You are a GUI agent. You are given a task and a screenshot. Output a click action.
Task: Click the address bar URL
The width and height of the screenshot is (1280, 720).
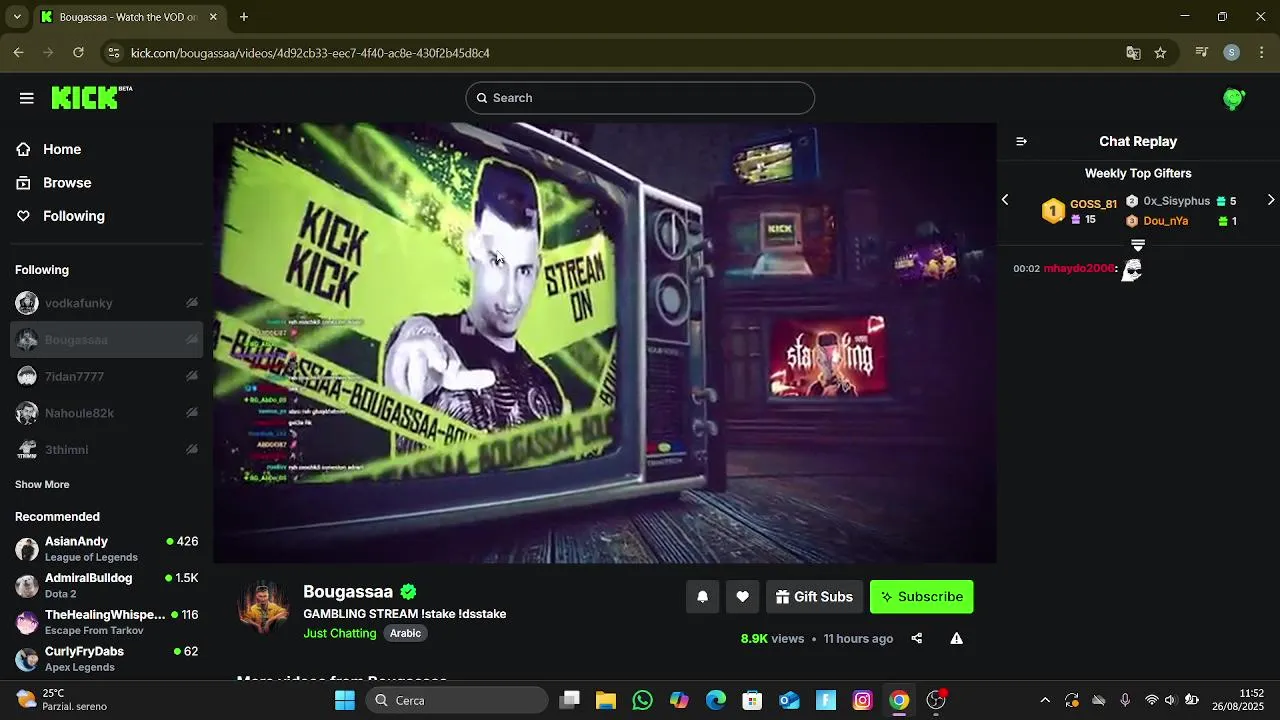click(310, 53)
